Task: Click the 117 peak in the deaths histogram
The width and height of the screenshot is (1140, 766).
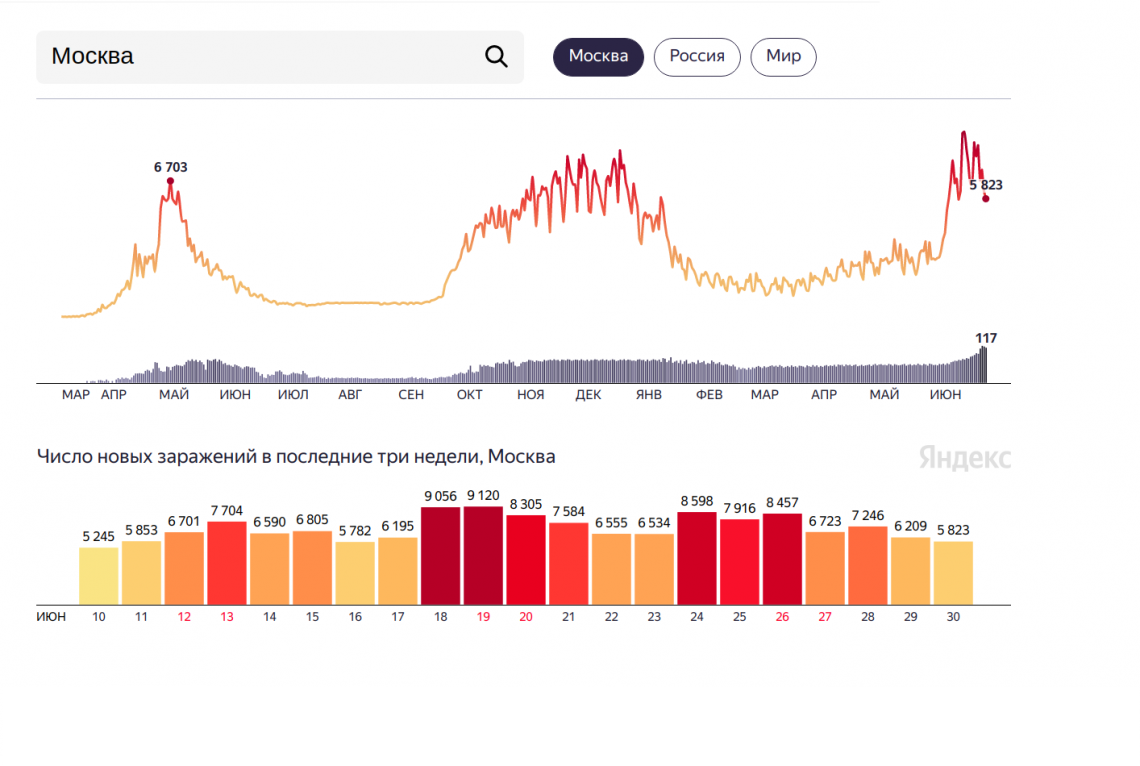Action: coord(984,364)
